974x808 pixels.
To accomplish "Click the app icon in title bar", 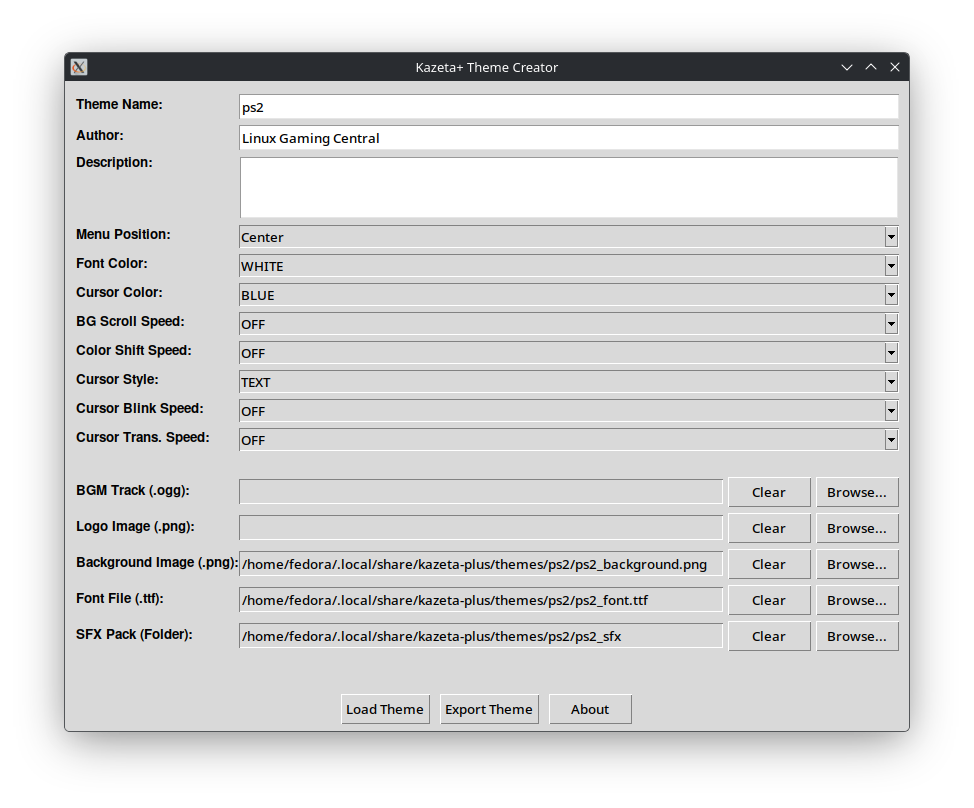I will point(79,67).
